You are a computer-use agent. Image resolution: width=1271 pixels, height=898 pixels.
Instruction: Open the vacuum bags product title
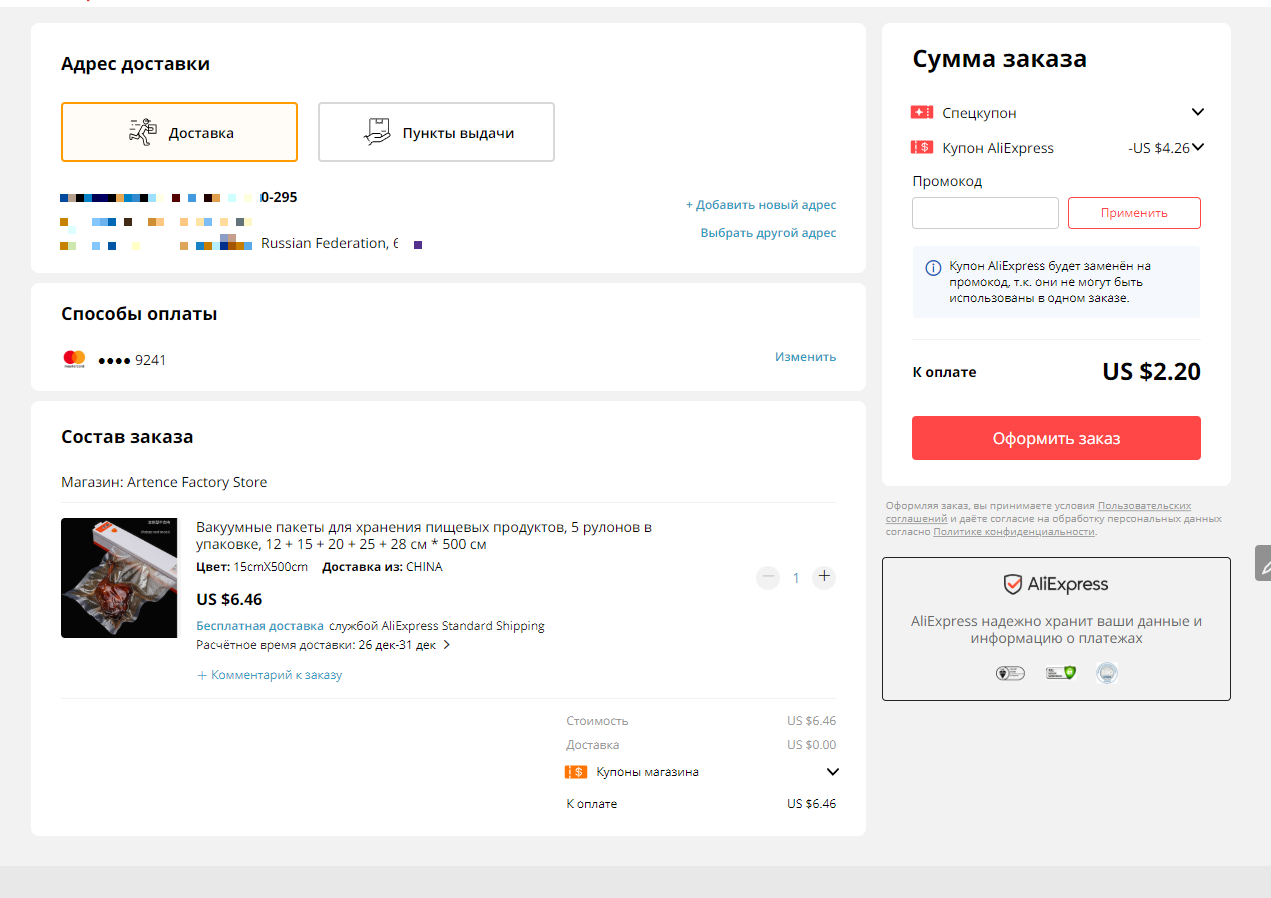point(424,536)
